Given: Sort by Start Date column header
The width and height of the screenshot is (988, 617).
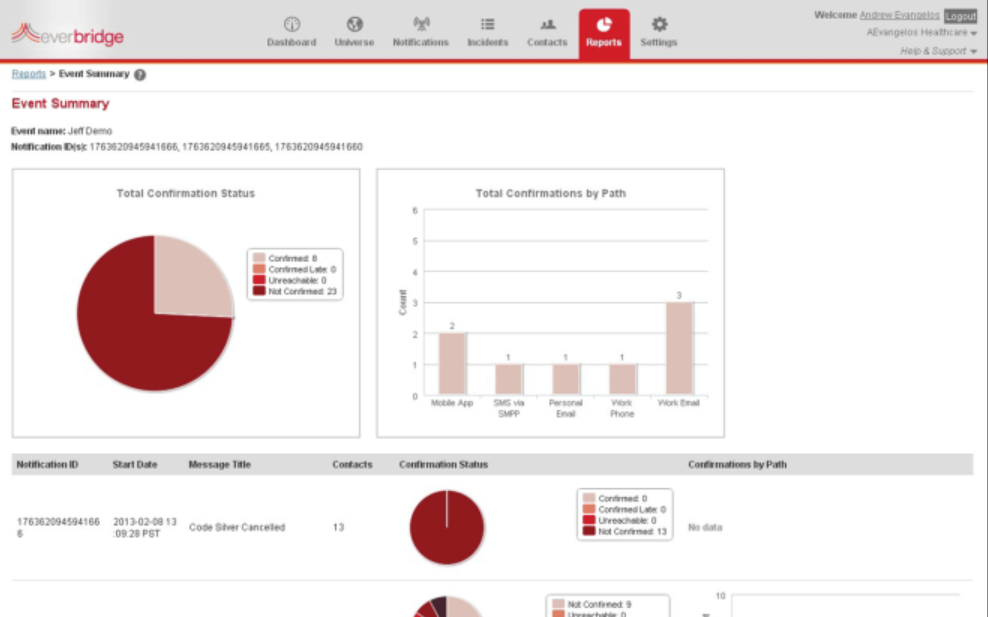Looking at the screenshot, I should (135, 464).
